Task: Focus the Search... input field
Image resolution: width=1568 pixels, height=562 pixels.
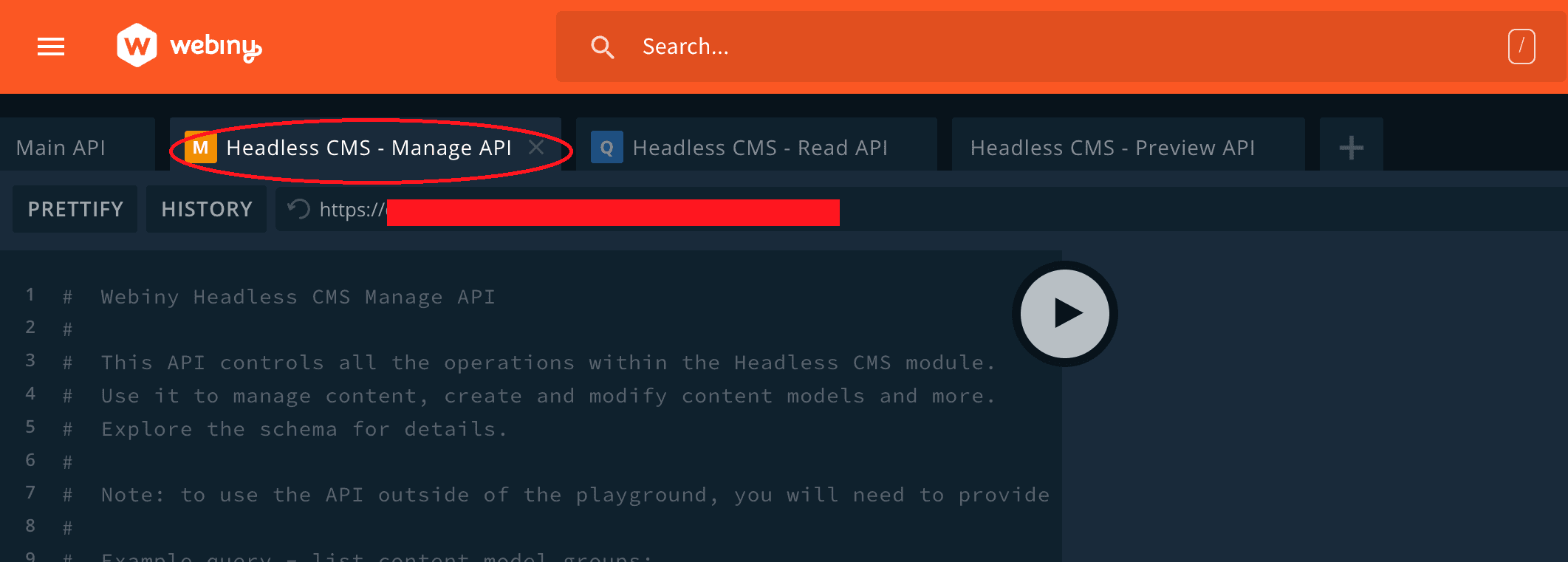Action: [1034, 47]
